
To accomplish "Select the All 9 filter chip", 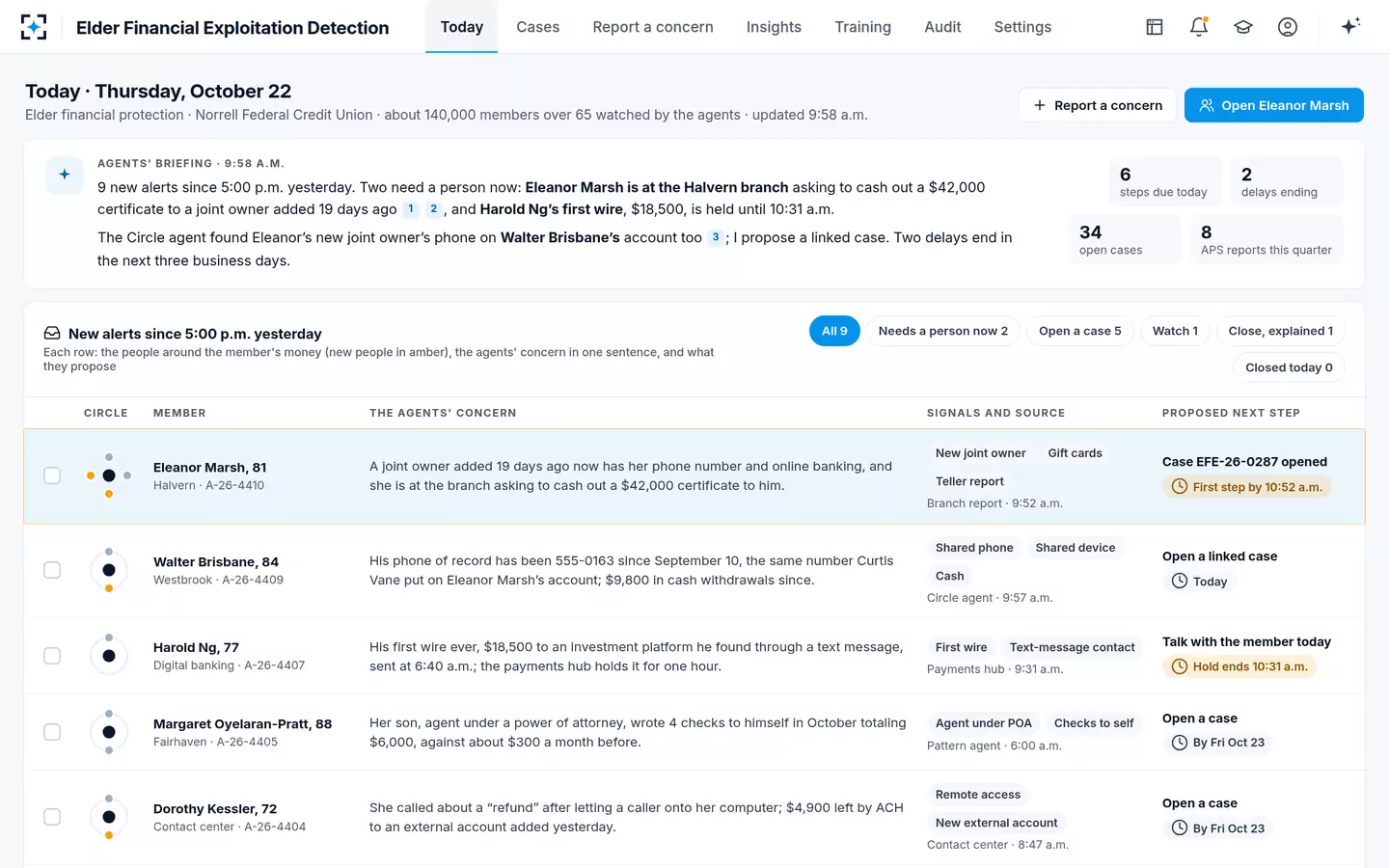I will pos(834,331).
